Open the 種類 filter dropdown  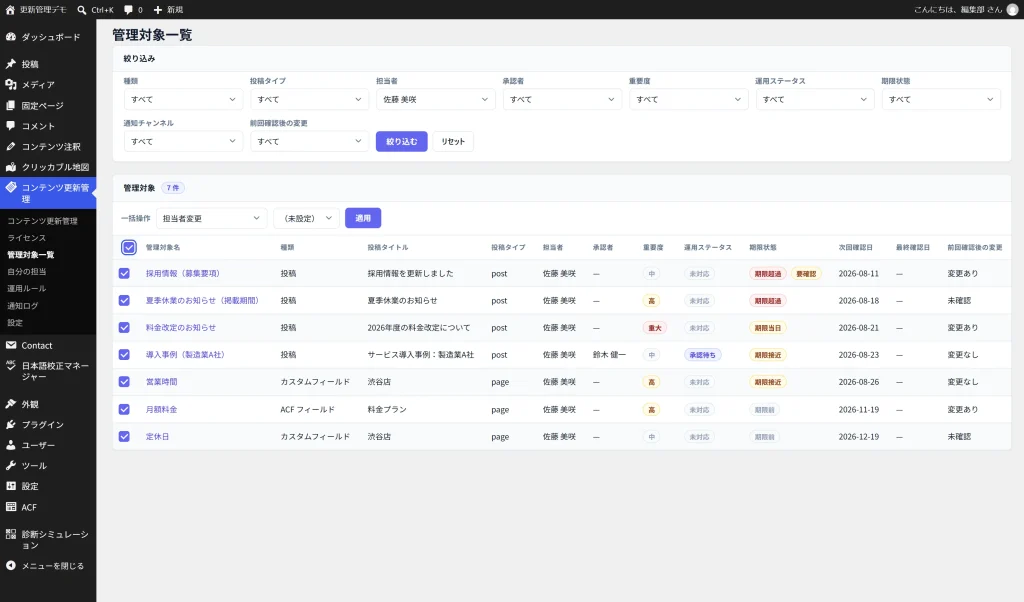tap(183, 99)
